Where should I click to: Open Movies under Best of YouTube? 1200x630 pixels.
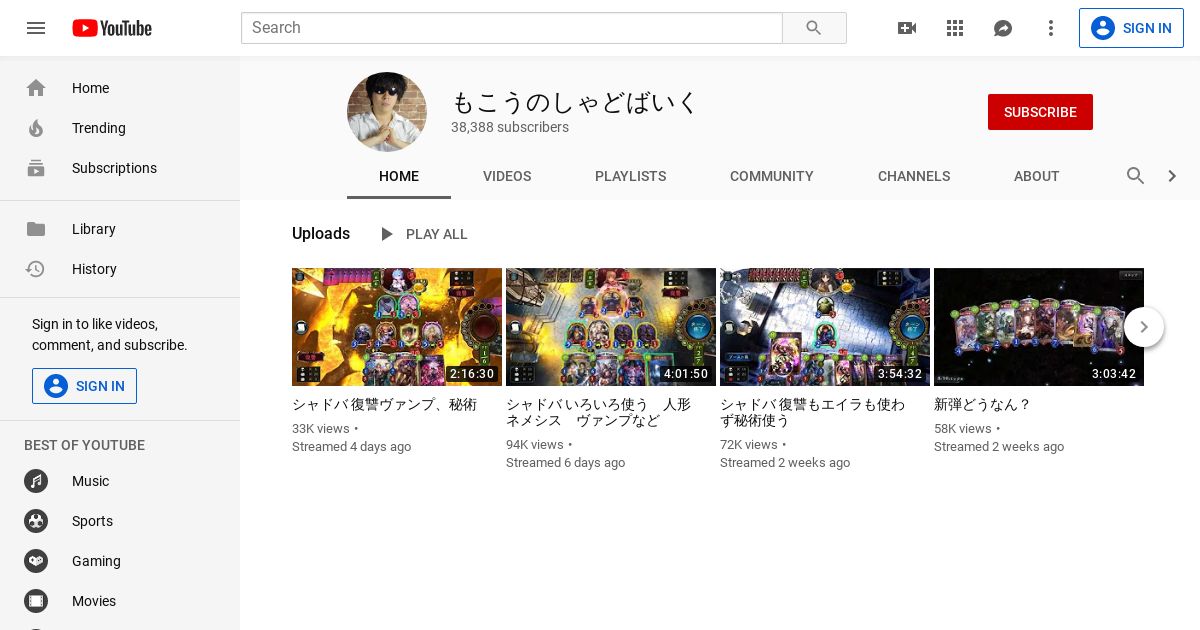click(x=94, y=601)
